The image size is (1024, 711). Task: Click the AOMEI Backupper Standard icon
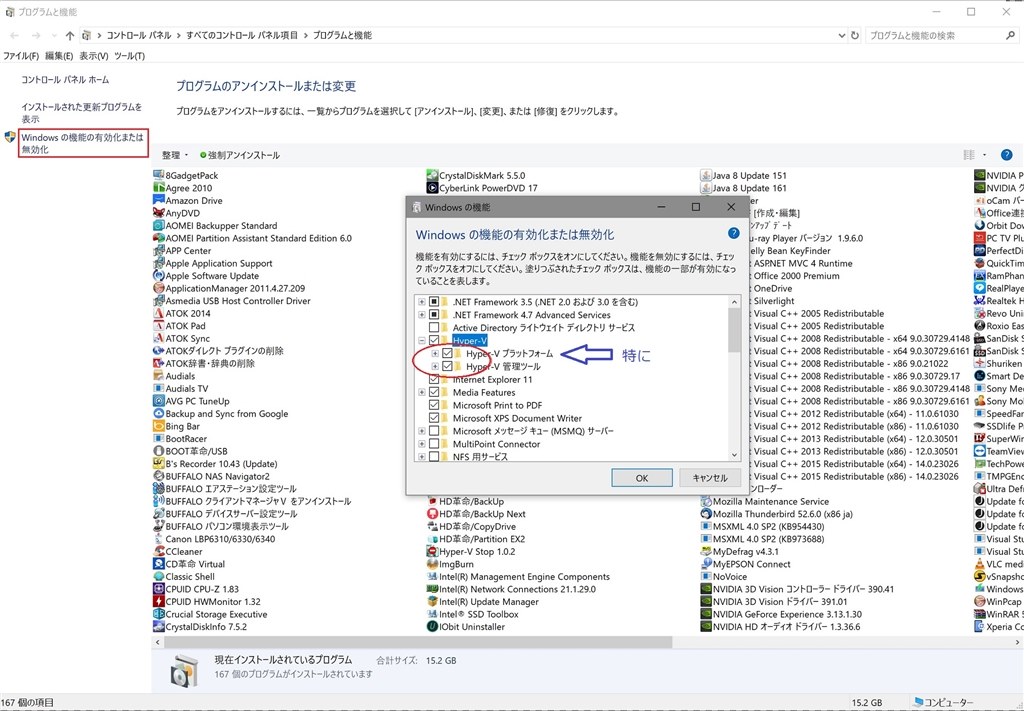coord(158,225)
